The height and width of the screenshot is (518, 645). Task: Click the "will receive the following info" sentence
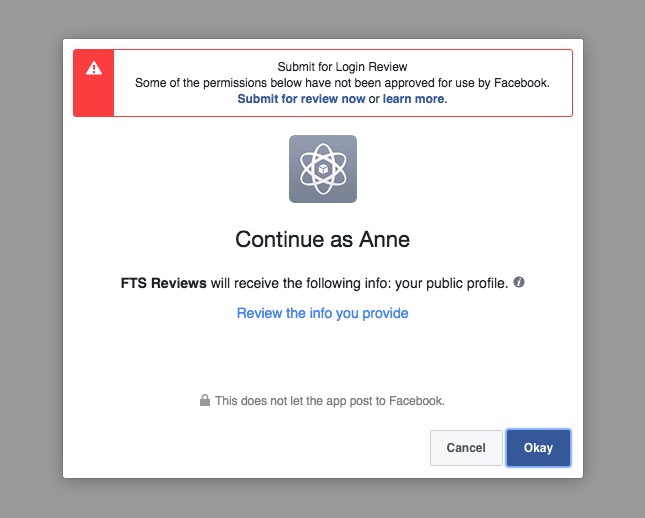coord(314,283)
